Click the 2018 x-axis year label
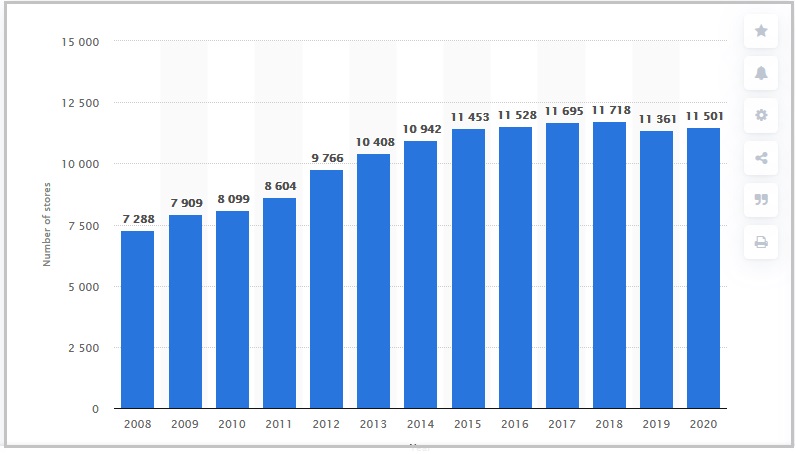 pyautogui.click(x=609, y=424)
